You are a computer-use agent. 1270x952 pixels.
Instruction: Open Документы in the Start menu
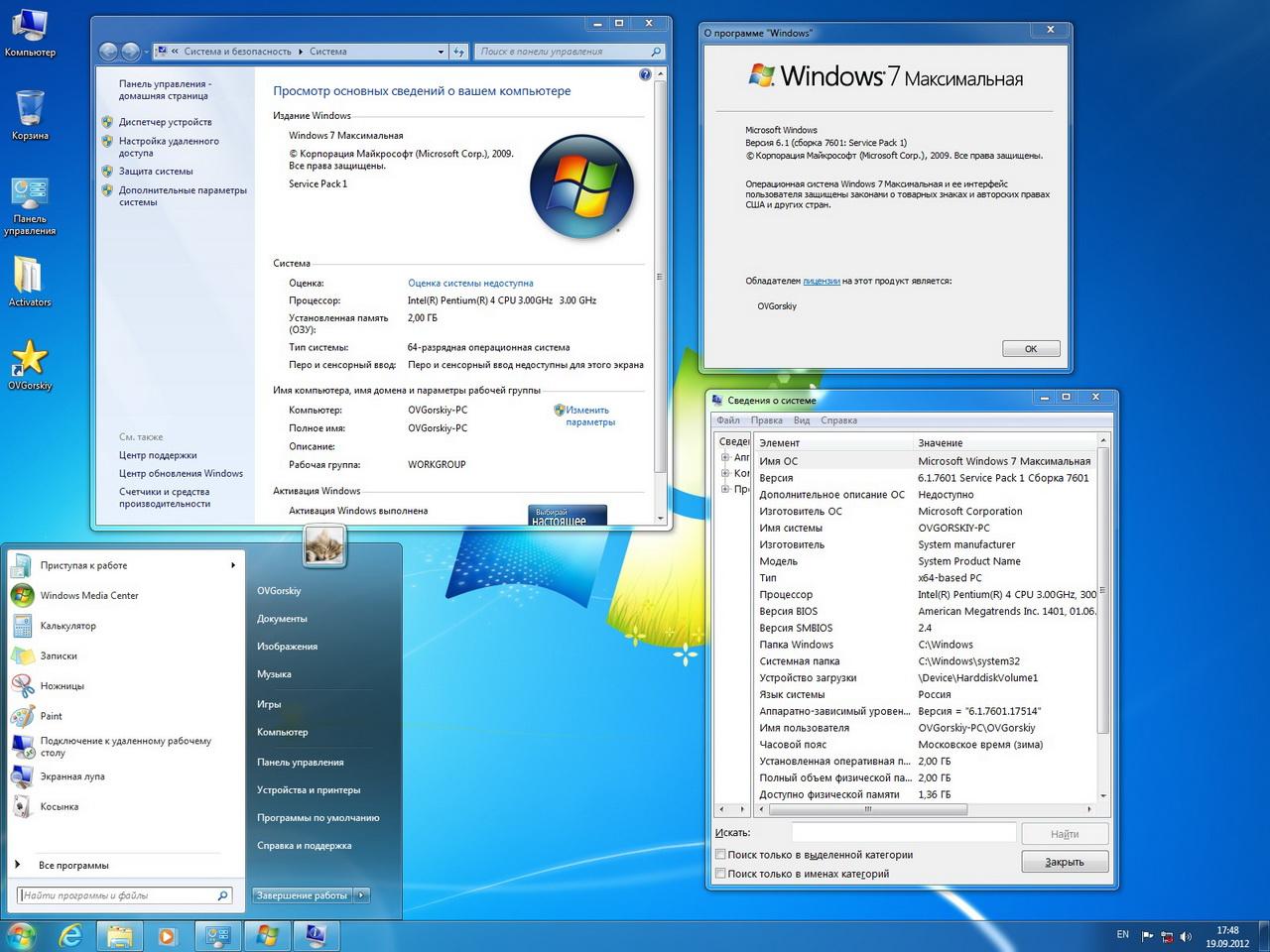tap(282, 619)
